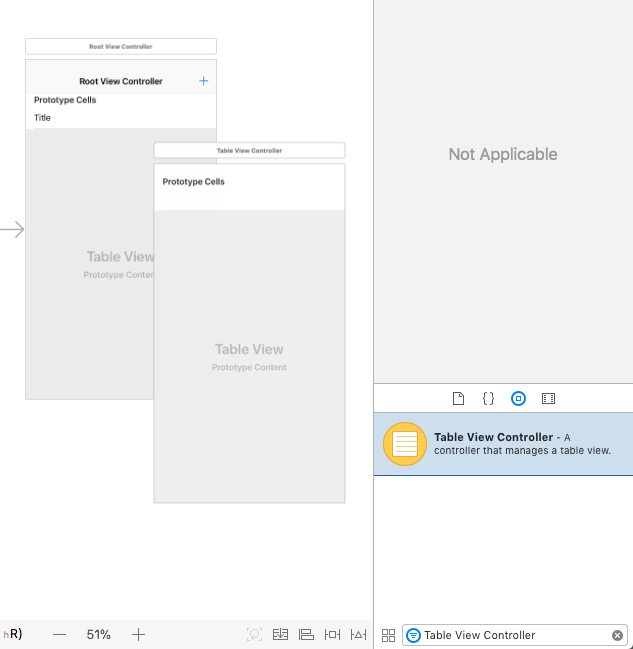
Task: Click the 51% zoom level label
Action: pyautogui.click(x=99, y=635)
